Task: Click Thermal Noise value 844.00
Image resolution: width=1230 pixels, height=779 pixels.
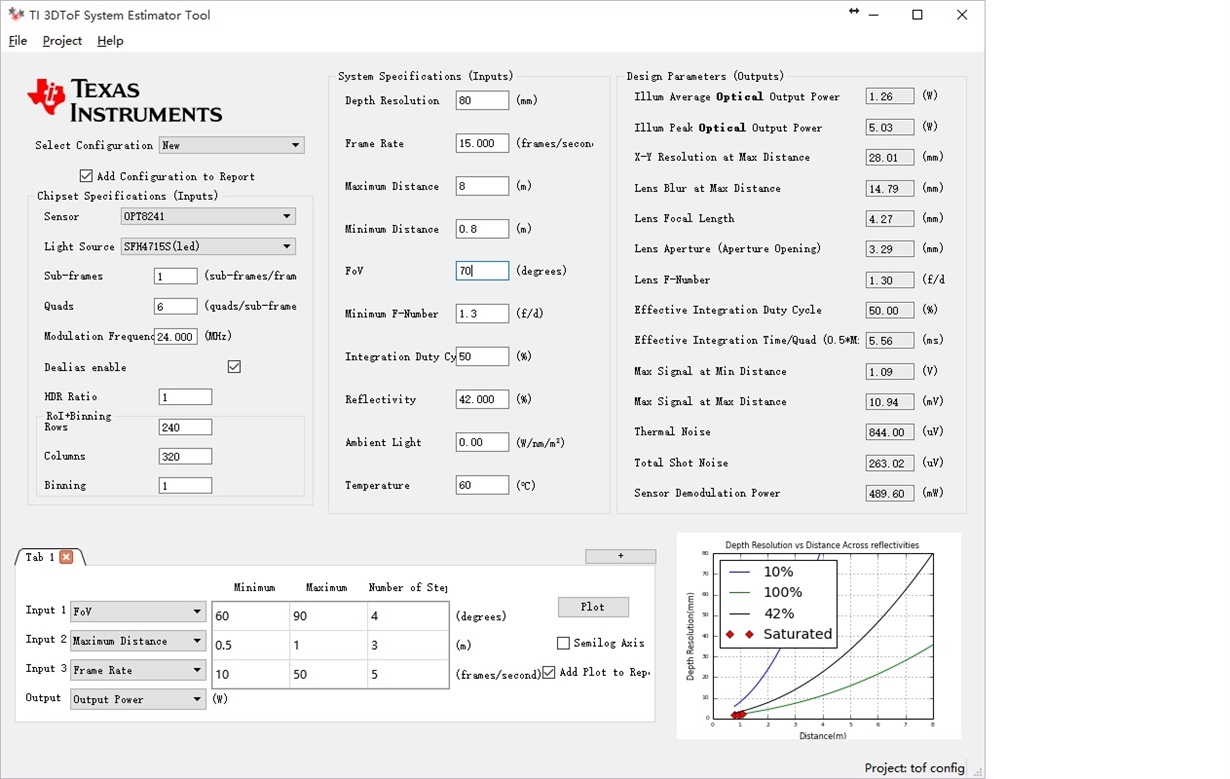Action: pyautogui.click(x=890, y=432)
